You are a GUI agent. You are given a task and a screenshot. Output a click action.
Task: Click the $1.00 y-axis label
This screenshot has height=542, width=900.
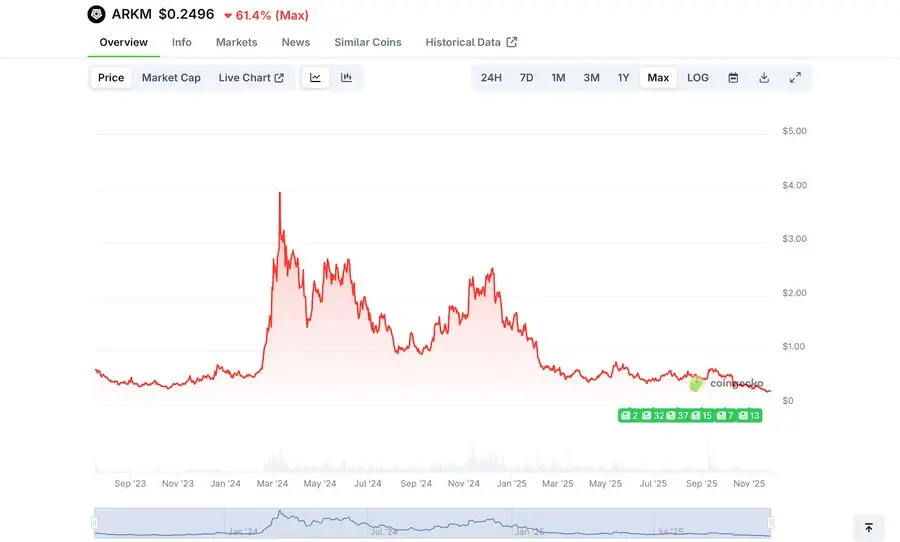click(x=793, y=346)
